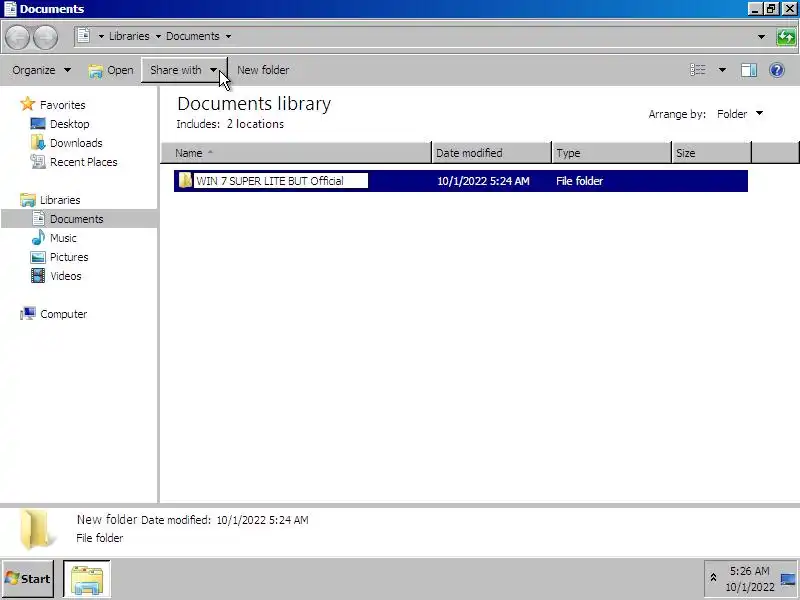The image size is (800, 600).
Task: Open the view options dropdown arrow
Action: pyautogui.click(x=722, y=70)
